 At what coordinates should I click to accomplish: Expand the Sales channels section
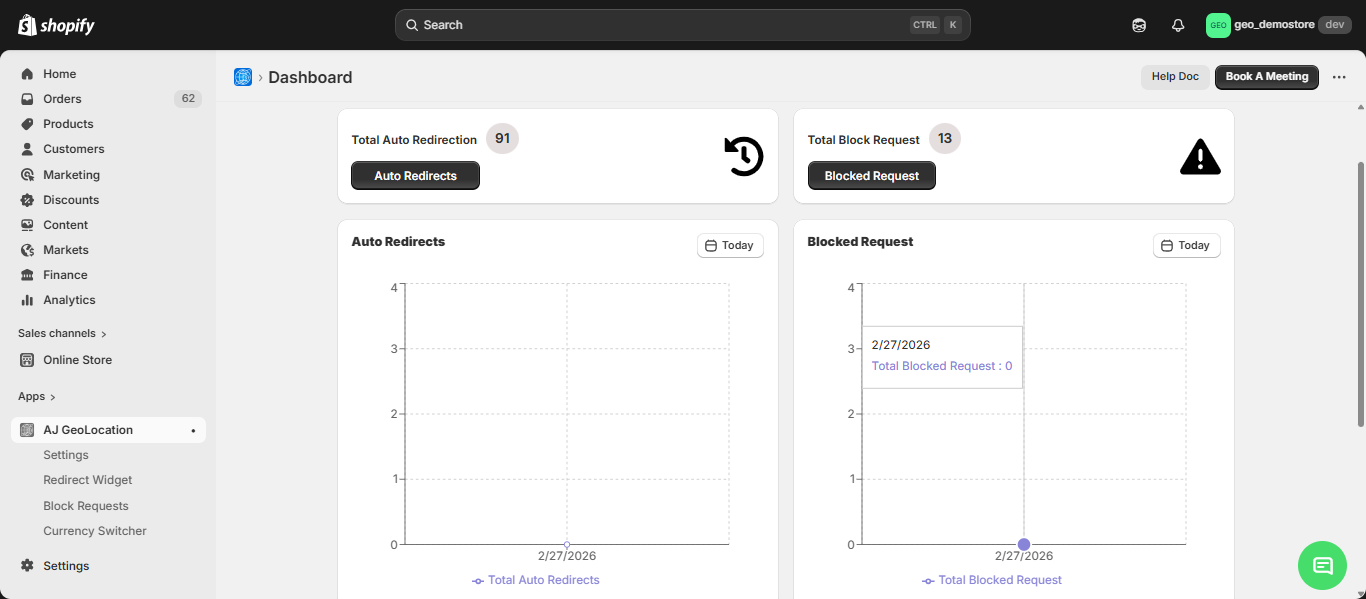pos(62,333)
